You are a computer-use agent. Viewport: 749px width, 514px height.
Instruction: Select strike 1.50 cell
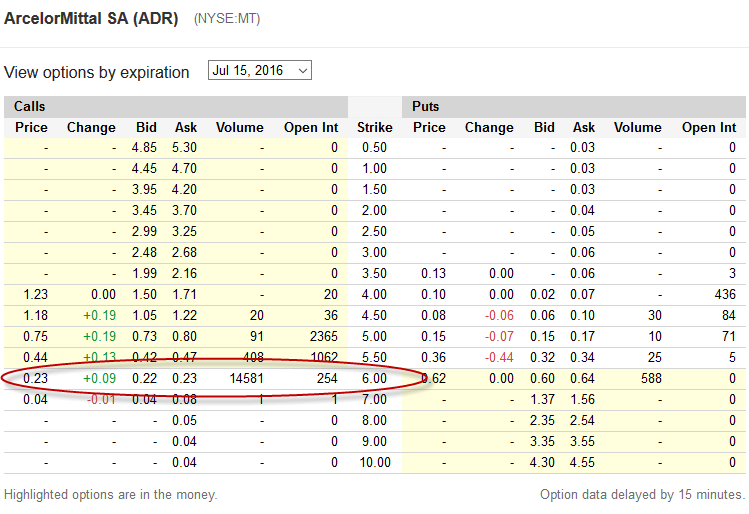tap(374, 190)
